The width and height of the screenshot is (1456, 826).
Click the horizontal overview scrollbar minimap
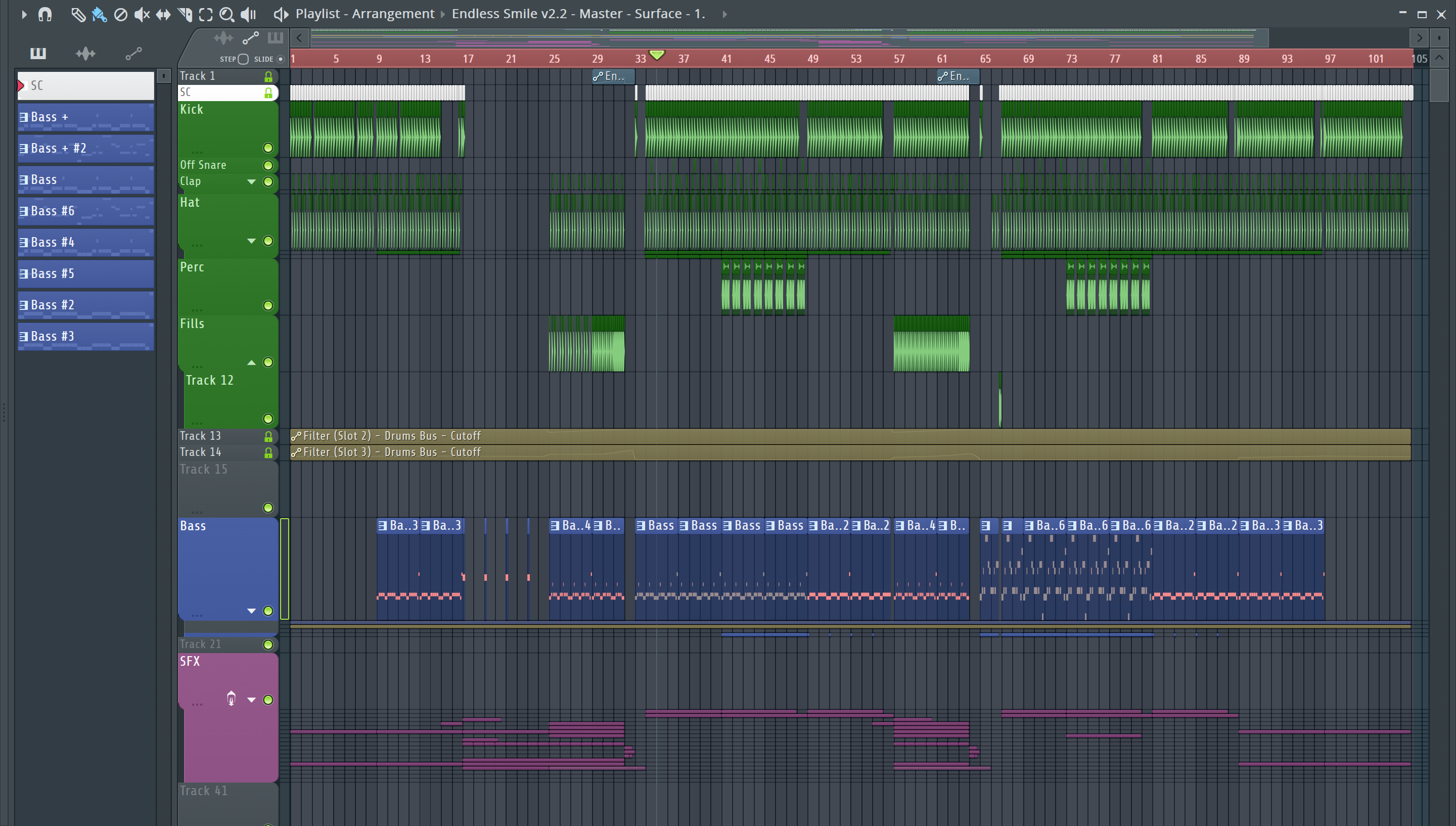(x=789, y=38)
